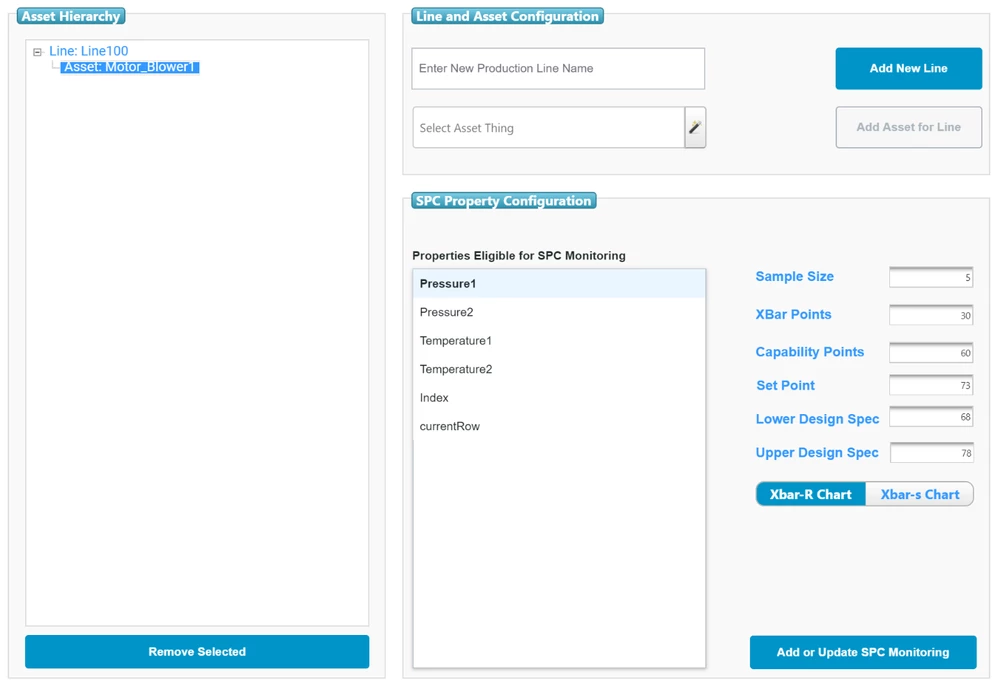Click the Lower Design Spec value field
The height and width of the screenshot is (686, 998).
(931, 417)
